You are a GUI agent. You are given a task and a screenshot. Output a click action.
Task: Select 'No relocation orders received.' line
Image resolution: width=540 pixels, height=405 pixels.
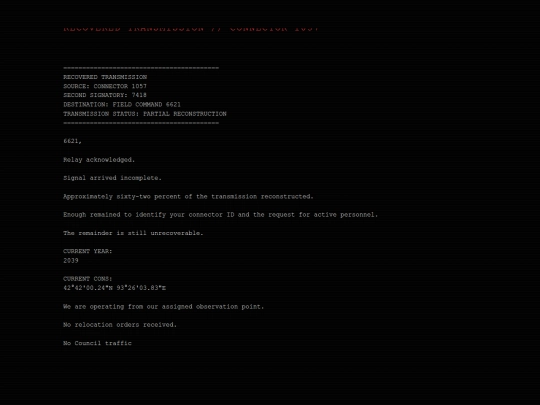[x=120, y=325]
